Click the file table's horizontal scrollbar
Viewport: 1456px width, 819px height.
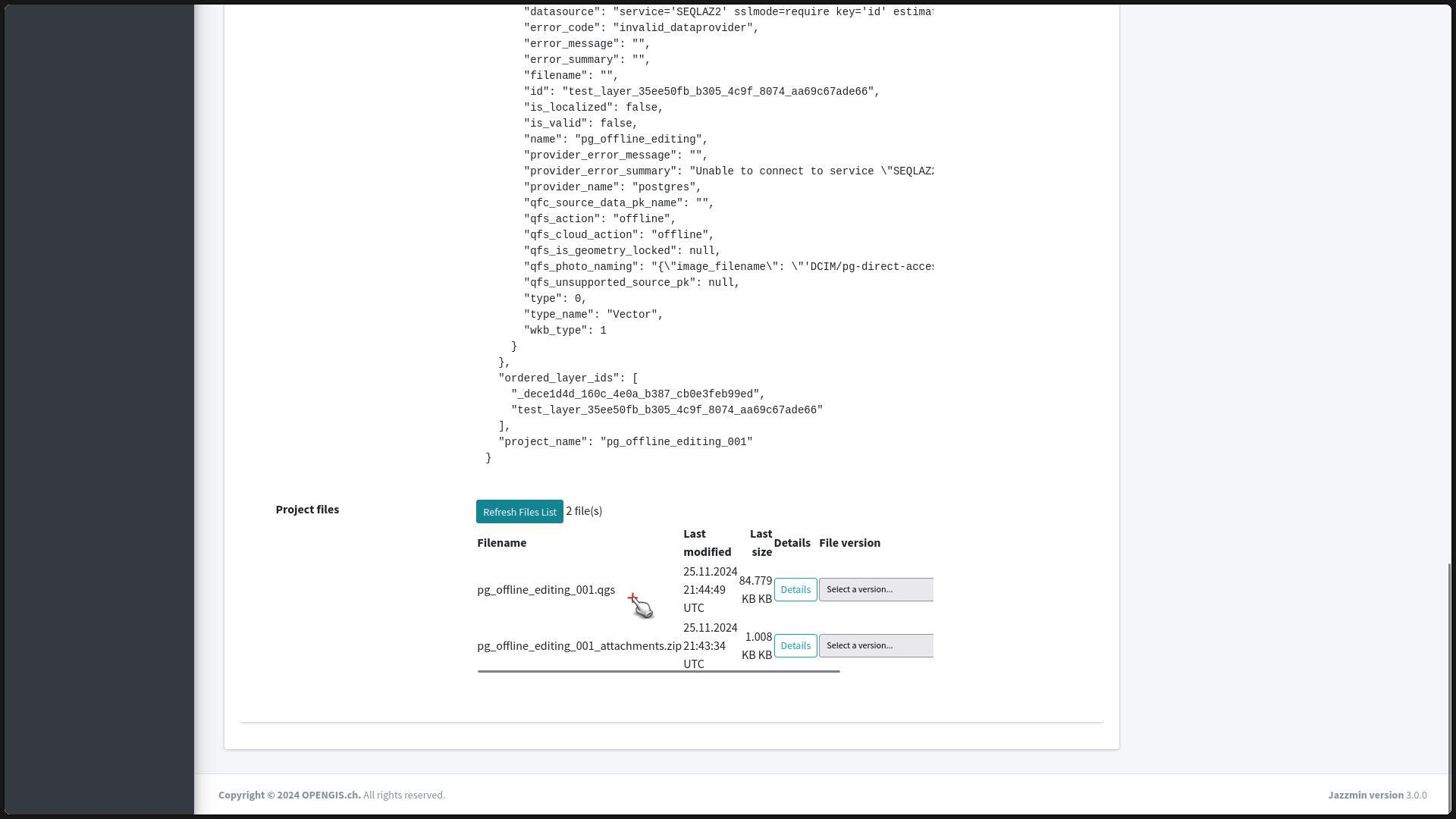[x=658, y=671]
